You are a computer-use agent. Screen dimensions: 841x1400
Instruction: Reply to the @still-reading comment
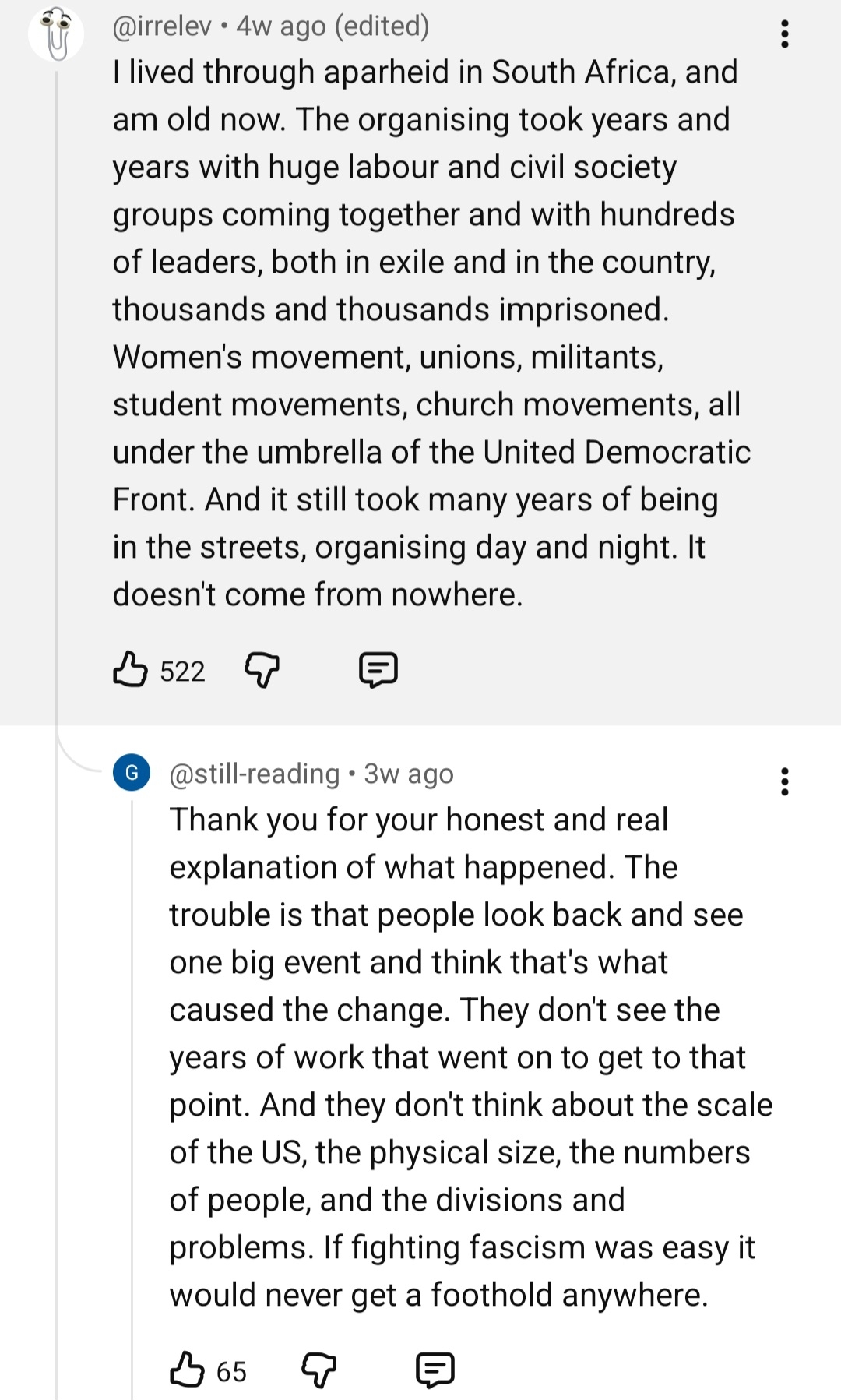coord(435,1370)
